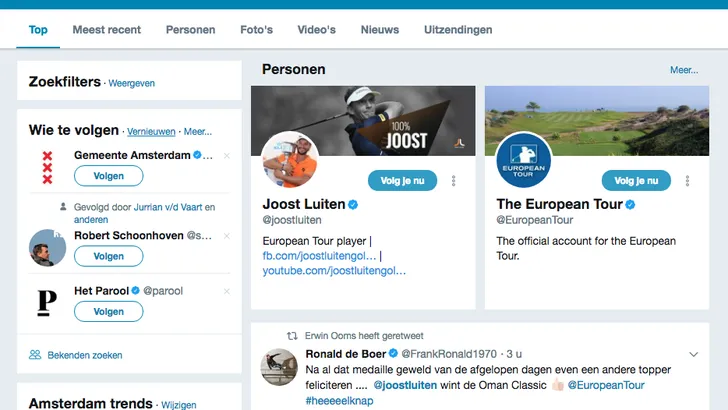Toggle Volg je nu for Joost Luiten

pyautogui.click(x=404, y=181)
